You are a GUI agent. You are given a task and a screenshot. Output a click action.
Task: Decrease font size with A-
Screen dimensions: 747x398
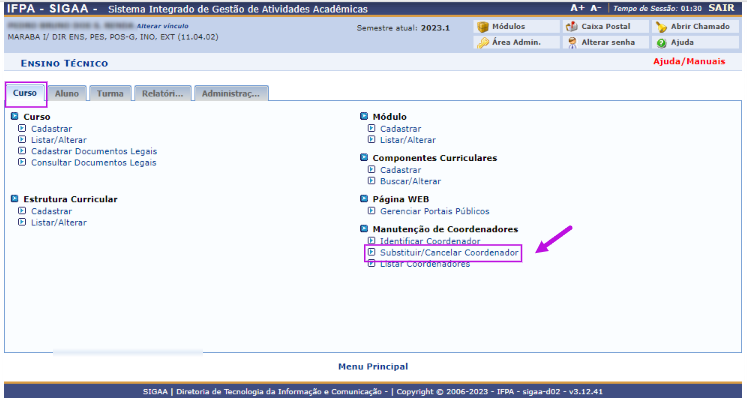pos(596,8)
